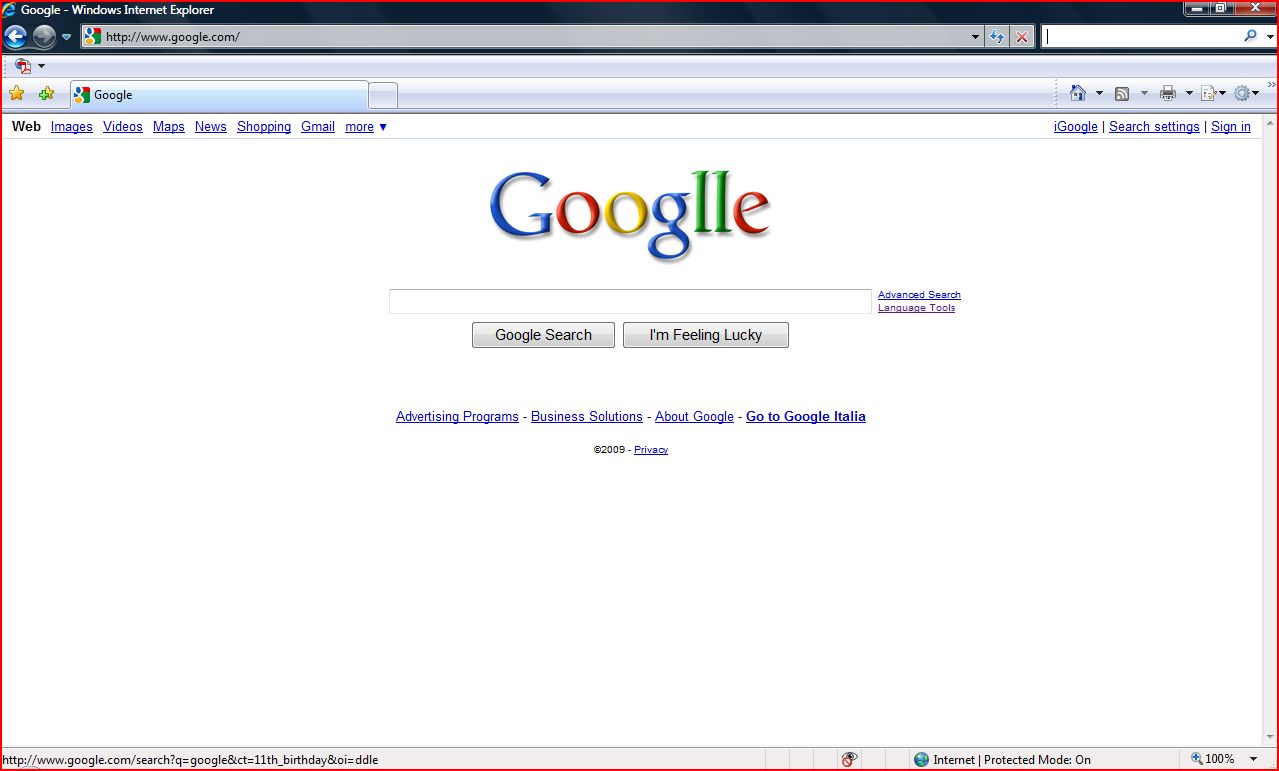
Task: Open the Gmail link
Action: pyautogui.click(x=317, y=127)
